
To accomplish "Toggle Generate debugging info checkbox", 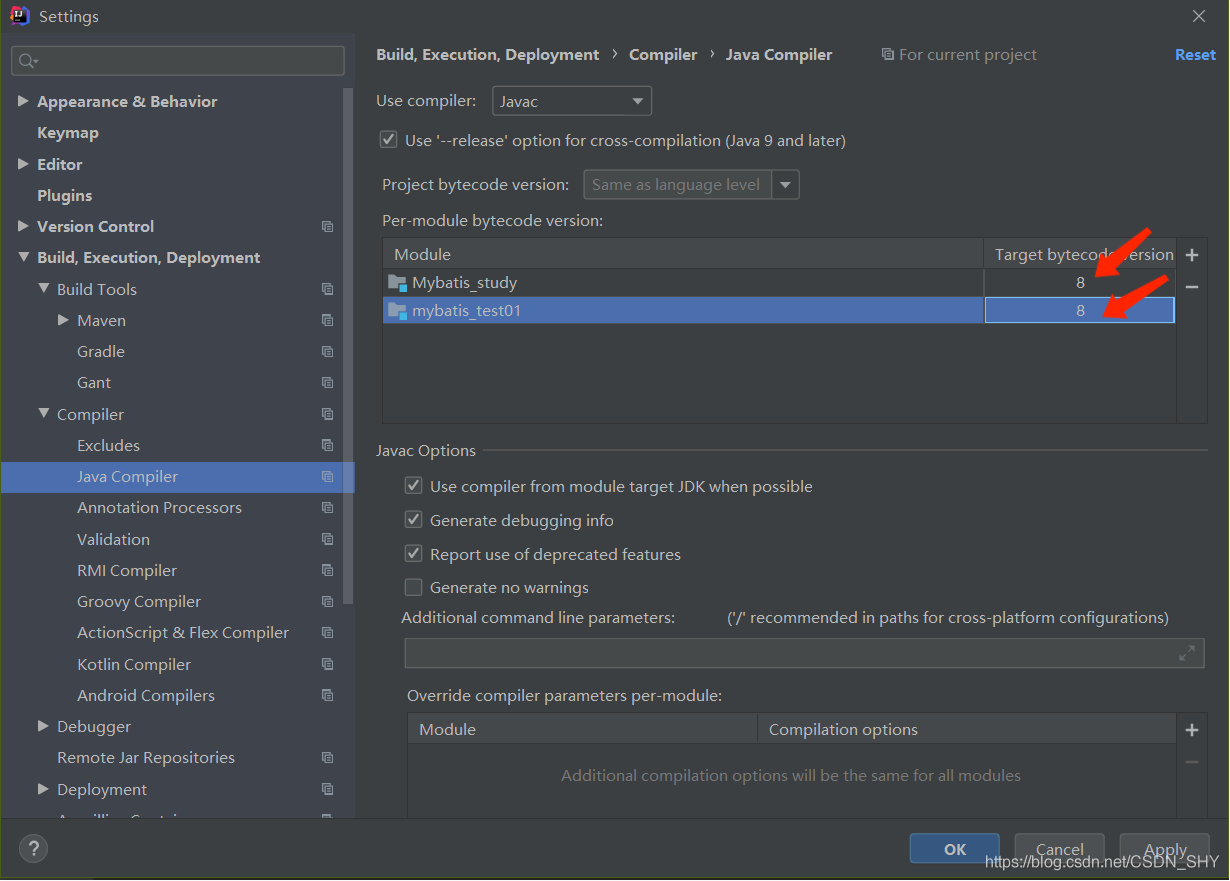I will pyautogui.click(x=413, y=520).
